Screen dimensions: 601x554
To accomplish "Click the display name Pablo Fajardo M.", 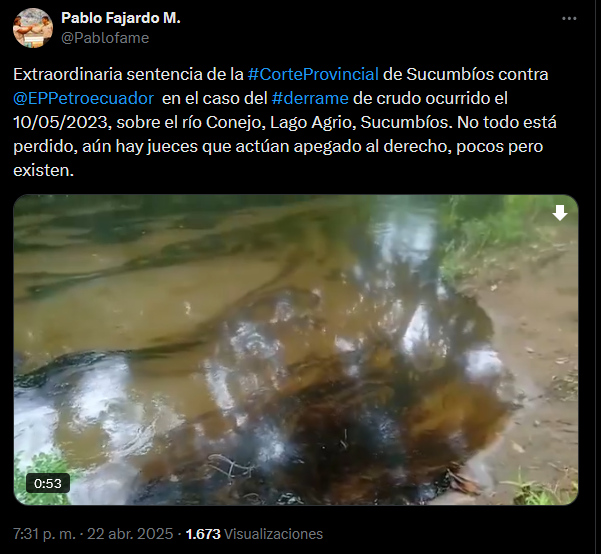I will [x=121, y=18].
